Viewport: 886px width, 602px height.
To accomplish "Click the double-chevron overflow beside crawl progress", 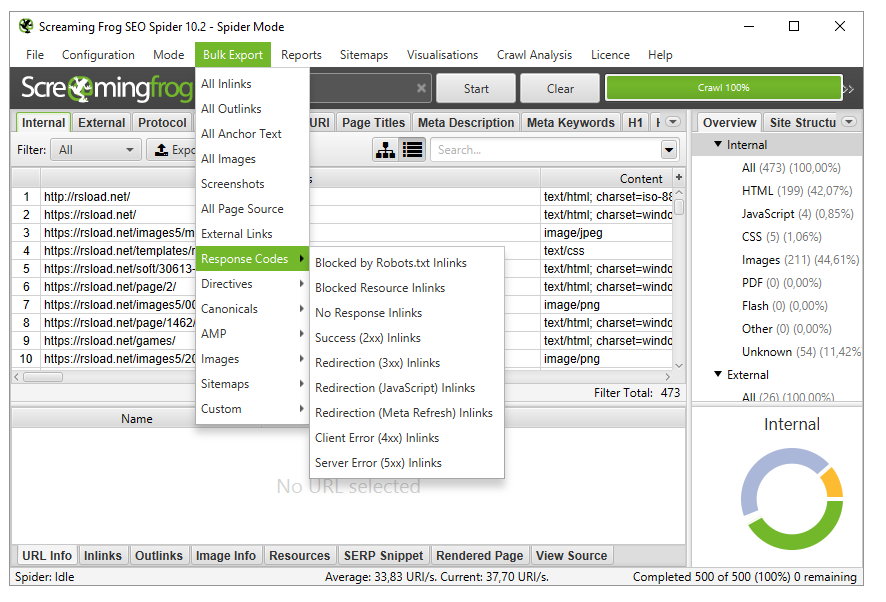I will (x=848, y=89).
